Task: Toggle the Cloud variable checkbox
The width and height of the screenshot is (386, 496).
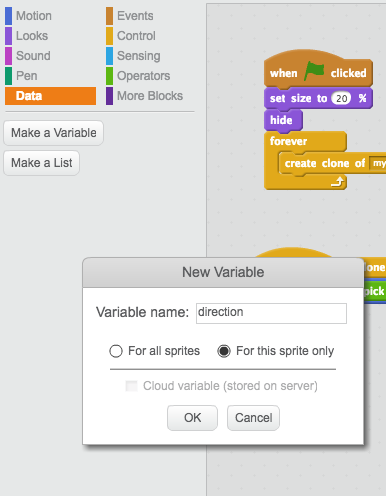Action: 131,386
